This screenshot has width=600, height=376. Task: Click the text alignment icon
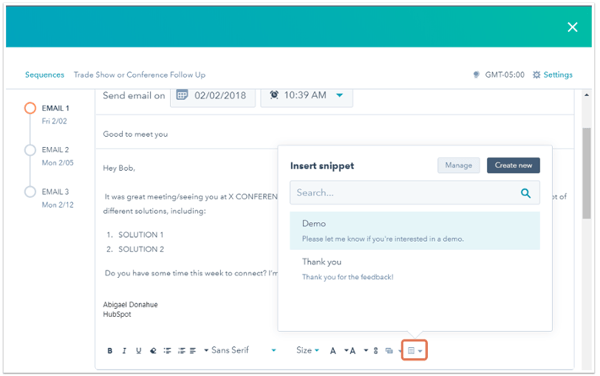(193, 350)
